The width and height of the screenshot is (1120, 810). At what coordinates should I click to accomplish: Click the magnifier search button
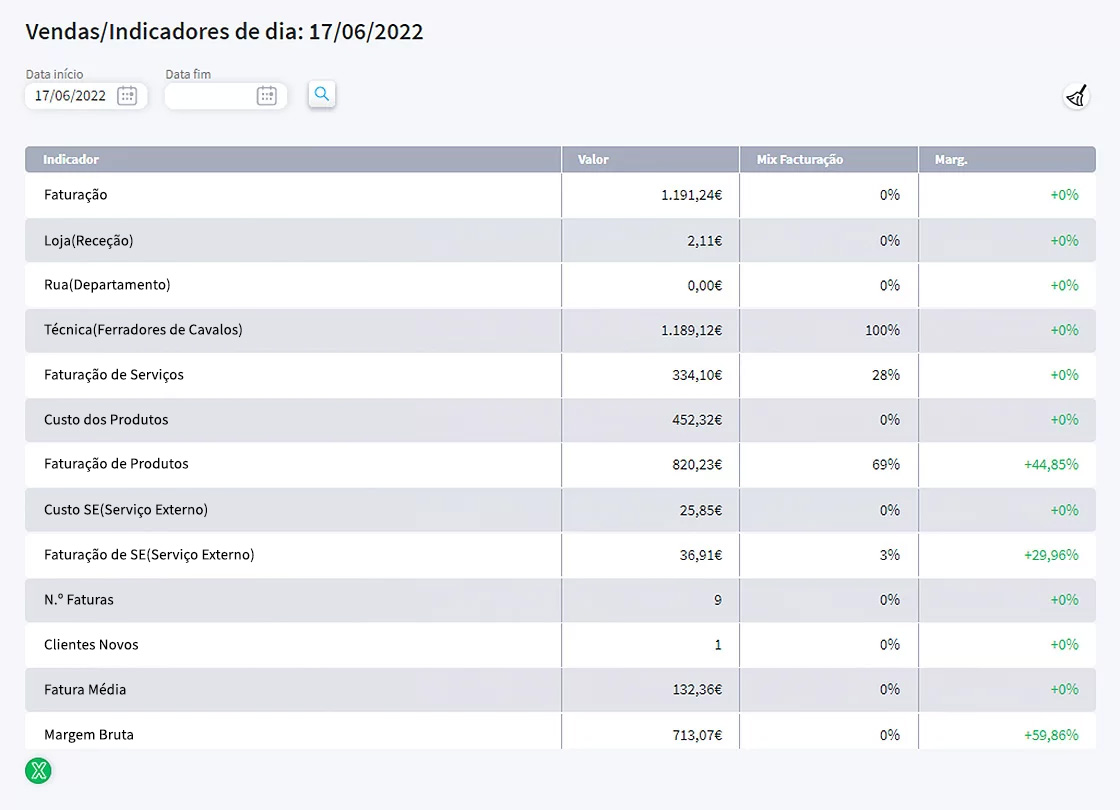(x=322, y=94)
